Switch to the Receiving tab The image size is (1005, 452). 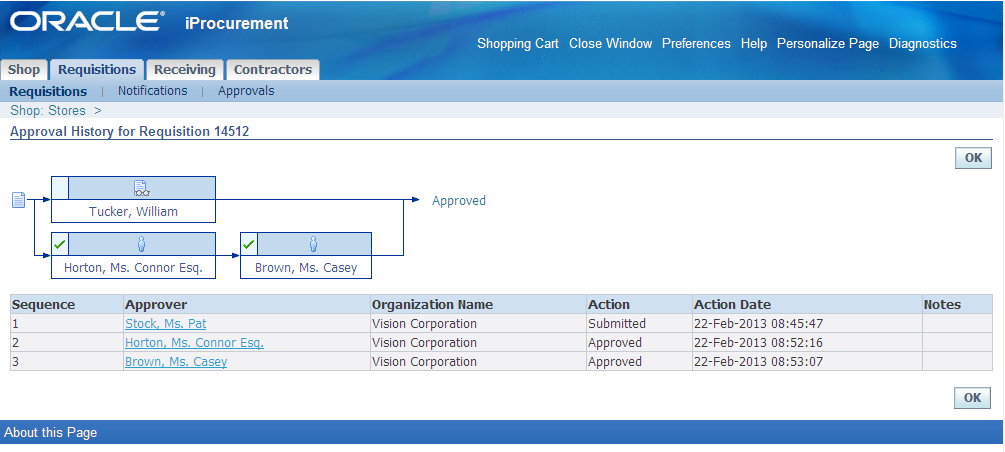coord(185,69)
